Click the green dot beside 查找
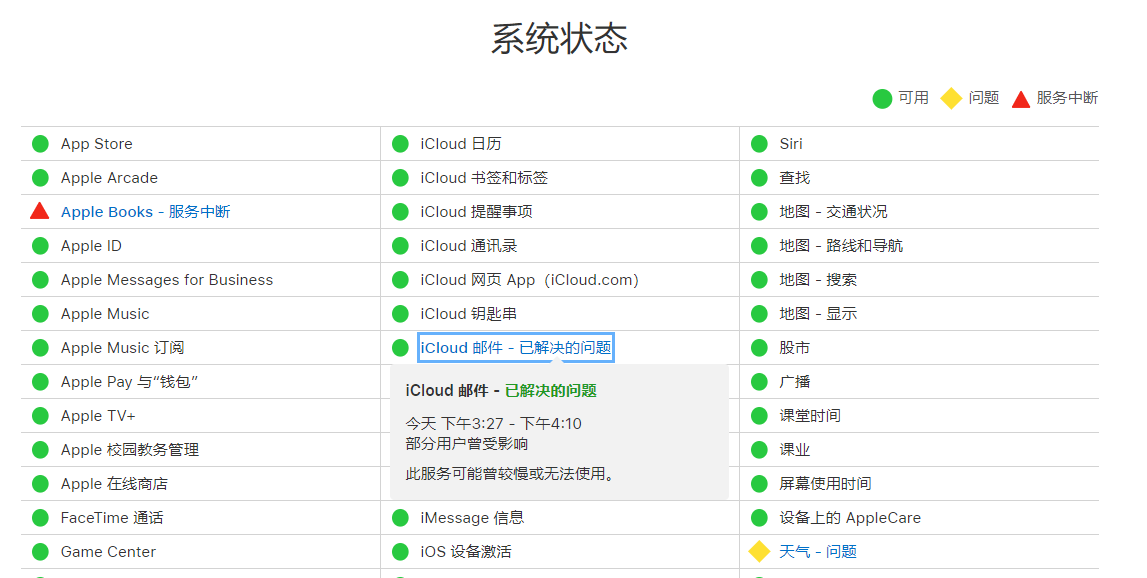This screenshot has height=578, width=1147. (759, 178)
